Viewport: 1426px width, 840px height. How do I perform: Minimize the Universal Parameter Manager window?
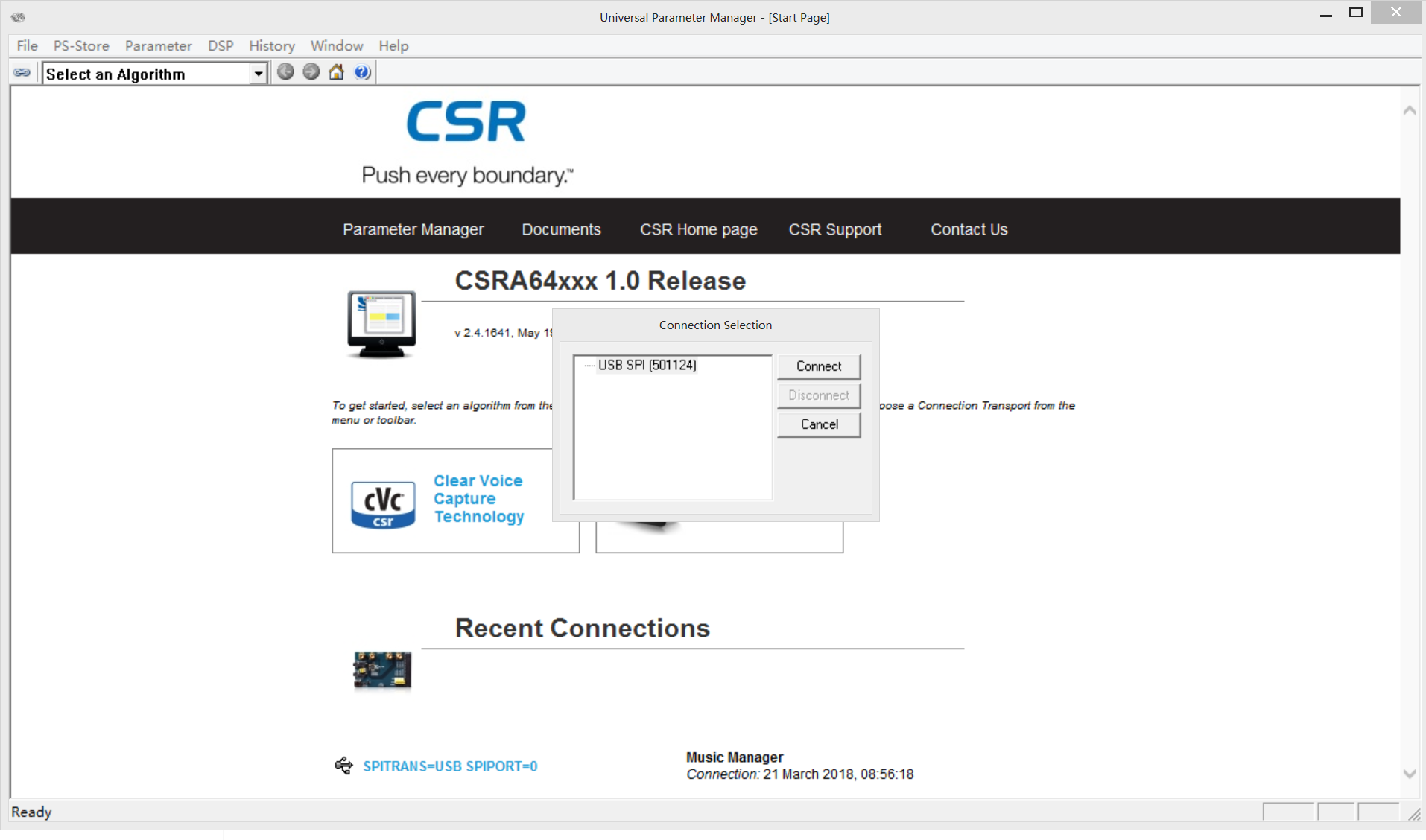pyautogui.click(x=1326, y=13)
